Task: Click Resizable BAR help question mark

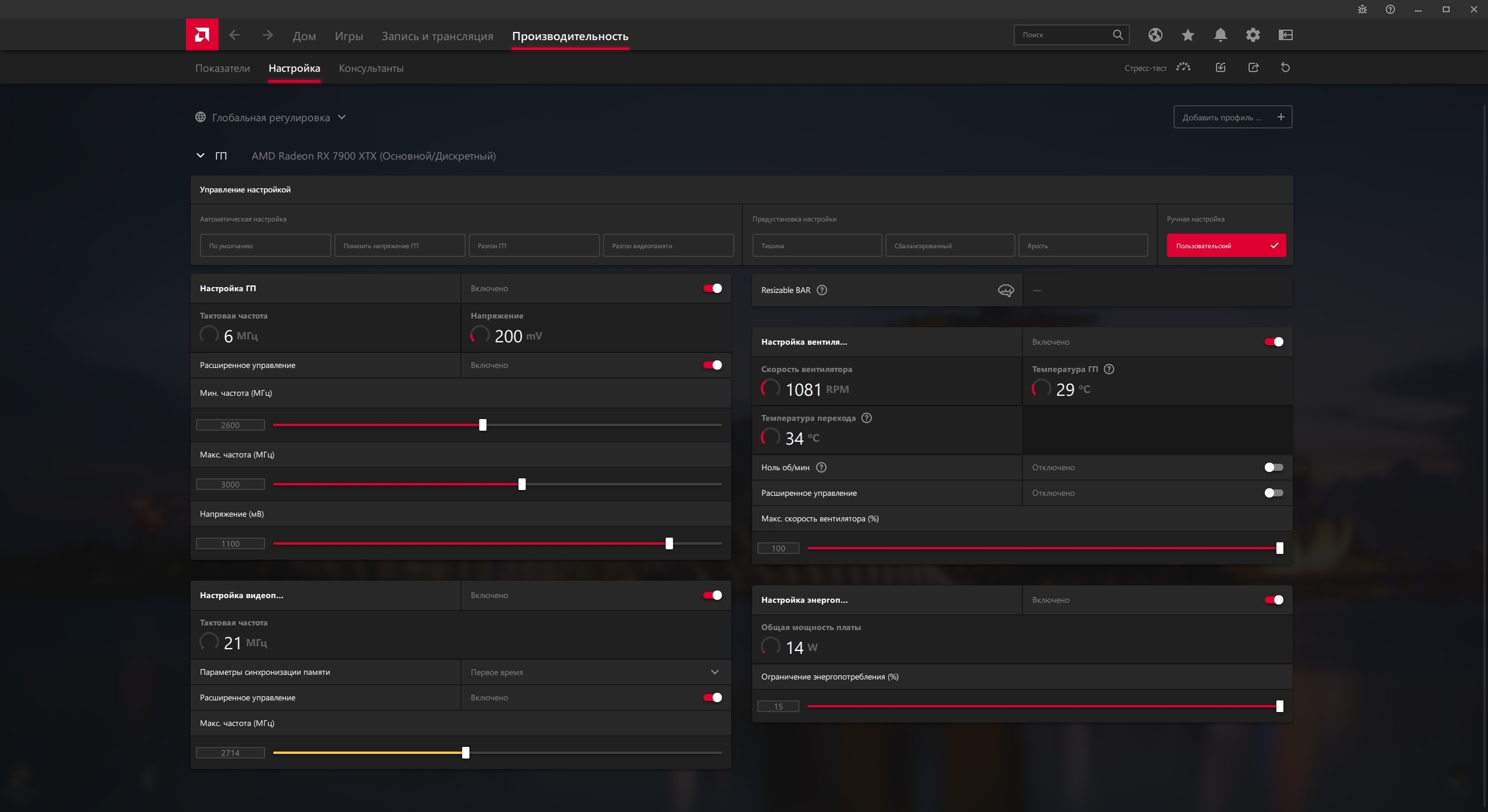Action: pos(822,290)
